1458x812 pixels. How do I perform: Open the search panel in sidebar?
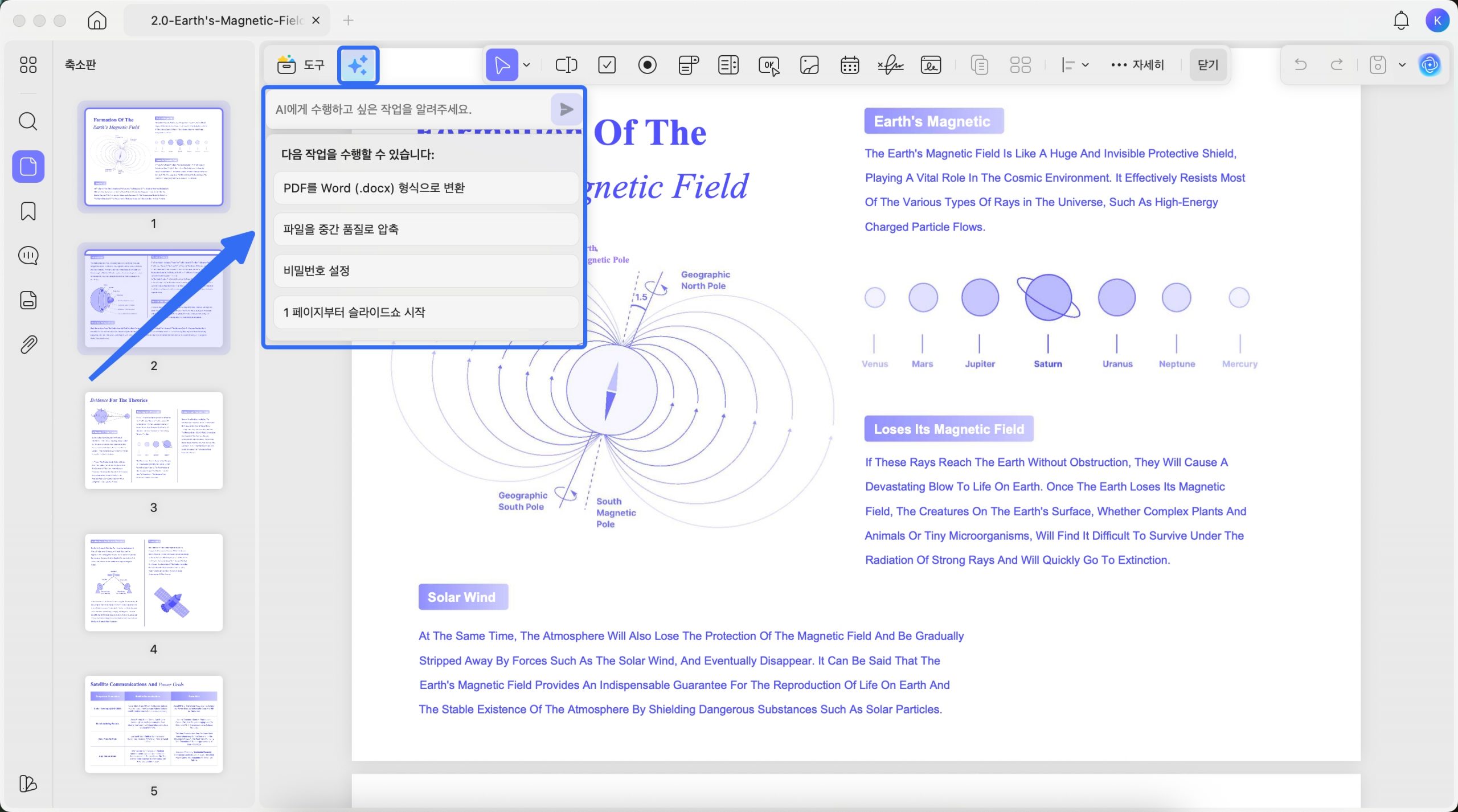click(27, 121)
